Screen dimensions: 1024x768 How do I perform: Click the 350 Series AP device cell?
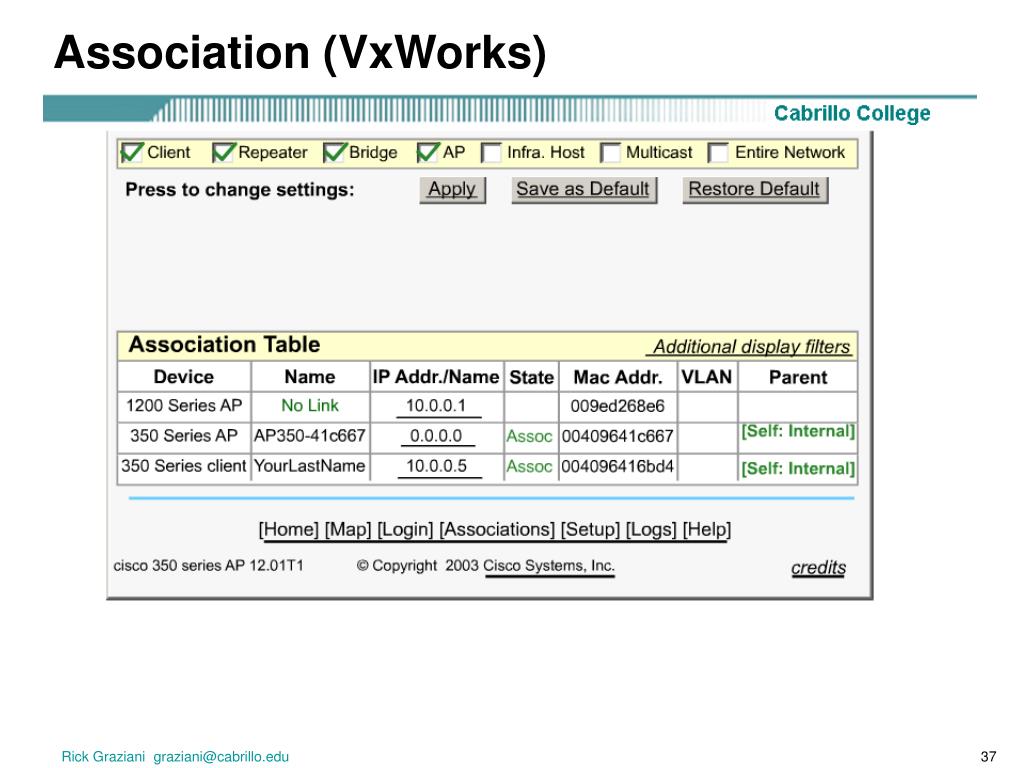[x=184, y=436]
